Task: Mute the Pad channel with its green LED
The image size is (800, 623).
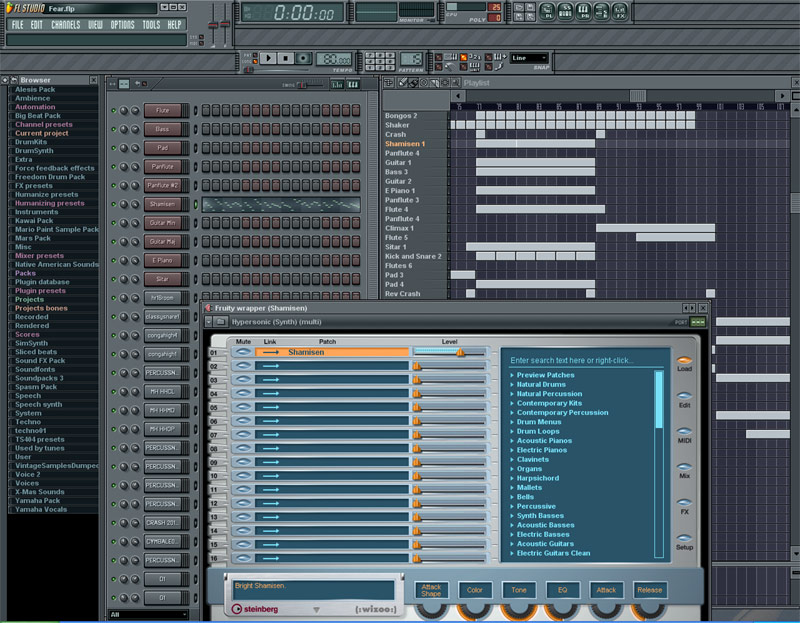Action: [x=113, y=148]
